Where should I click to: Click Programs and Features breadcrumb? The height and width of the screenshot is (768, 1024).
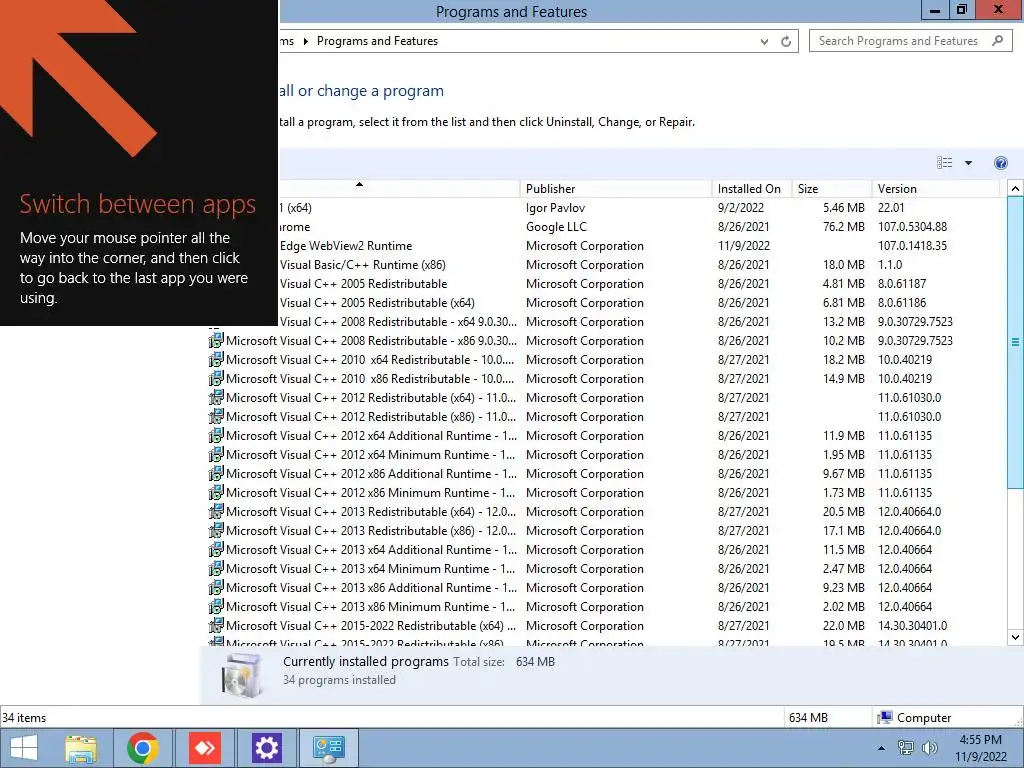pos(377,41)
